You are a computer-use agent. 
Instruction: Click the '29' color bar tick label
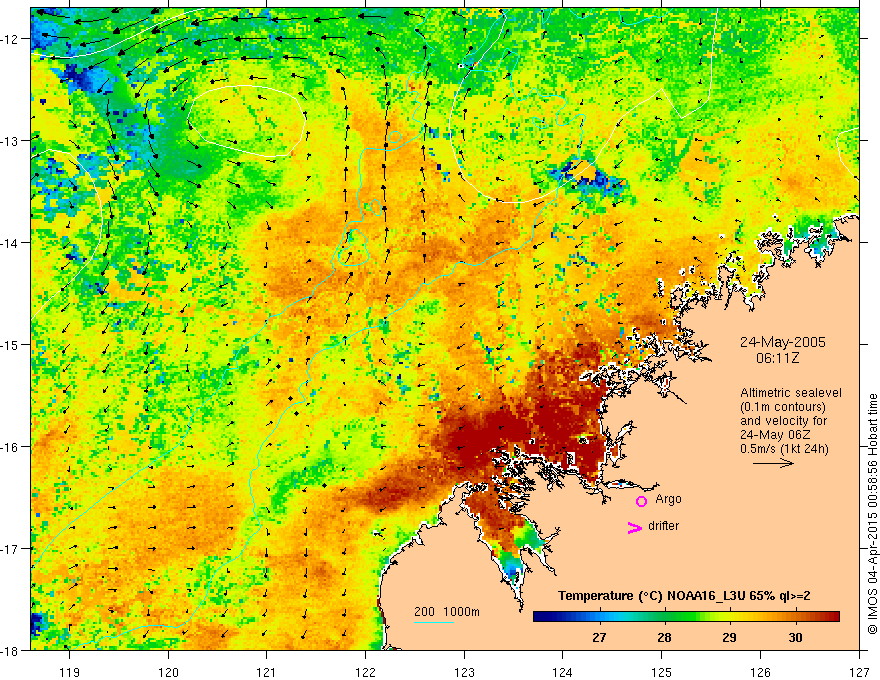tap(729, 637)
